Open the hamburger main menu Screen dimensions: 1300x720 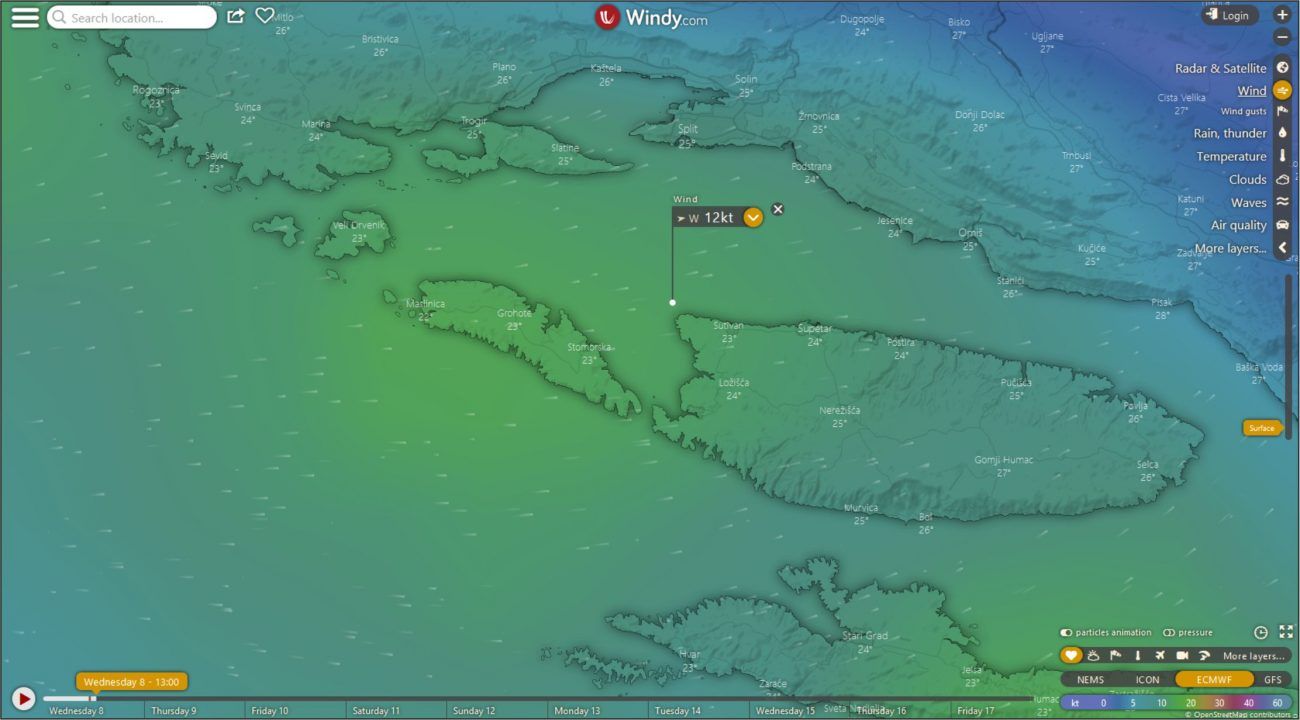click(25, 18)
